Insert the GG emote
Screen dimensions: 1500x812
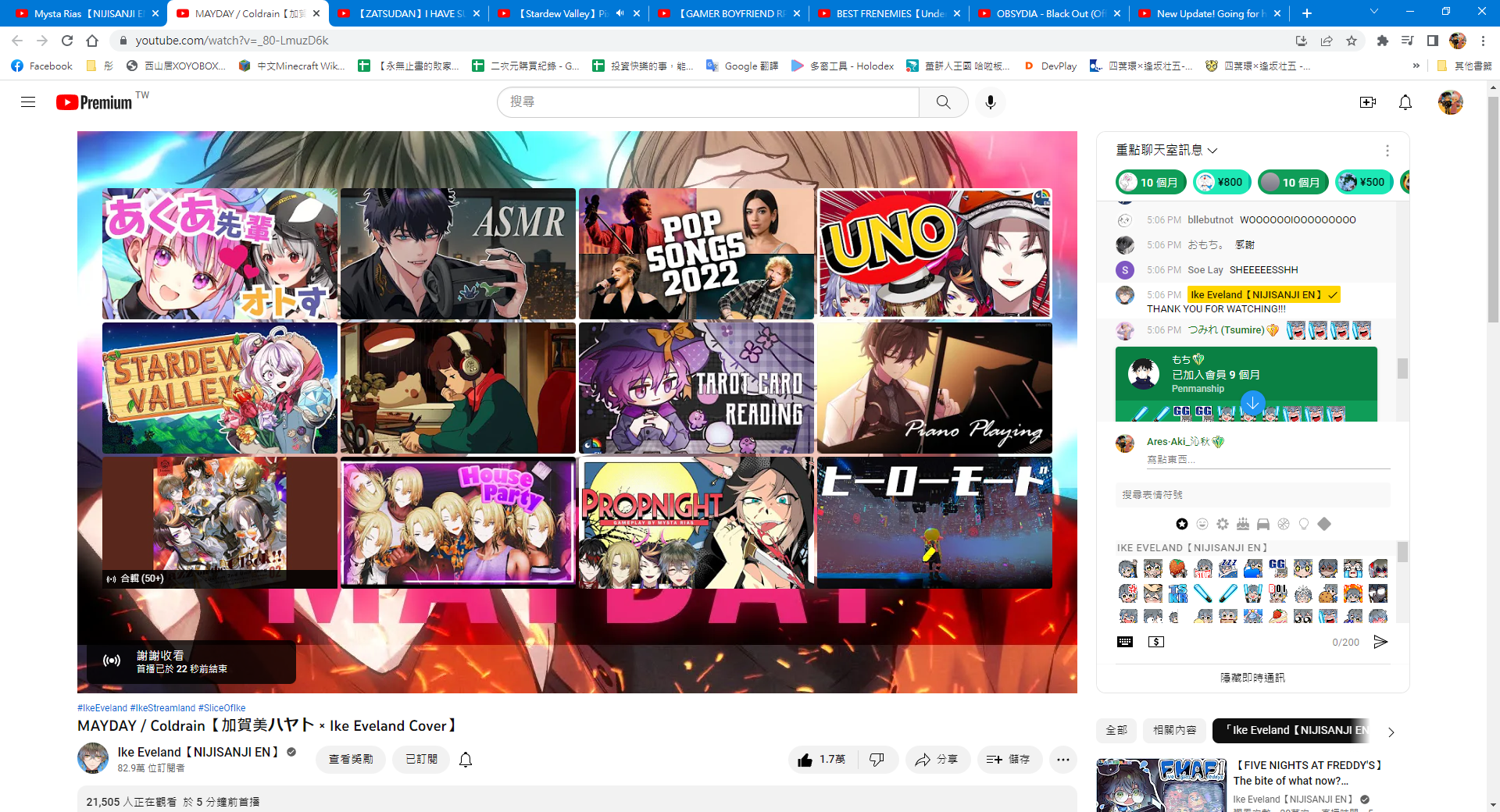tap(1277, 568)
